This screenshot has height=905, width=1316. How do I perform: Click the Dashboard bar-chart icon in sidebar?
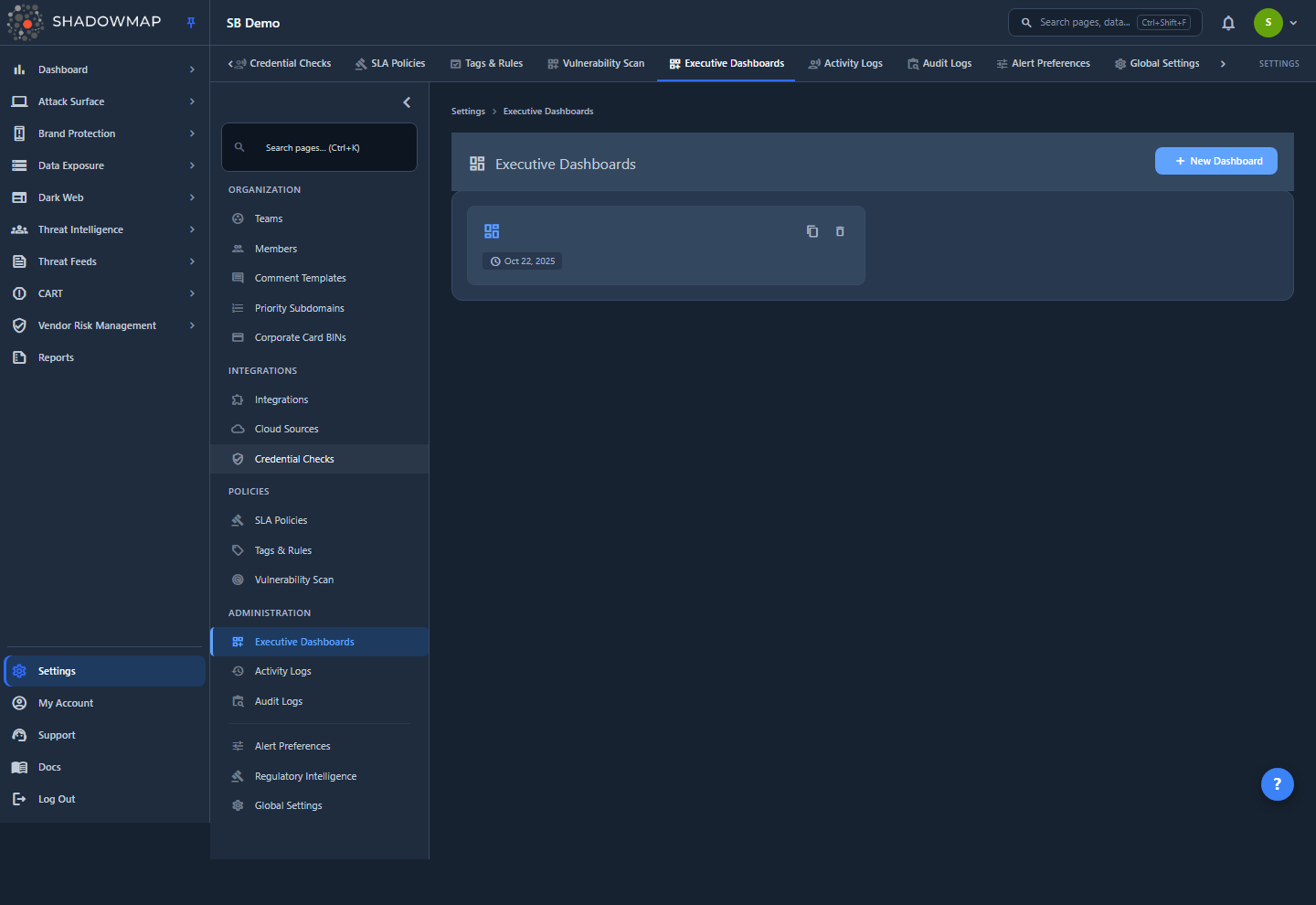point(19,69)
